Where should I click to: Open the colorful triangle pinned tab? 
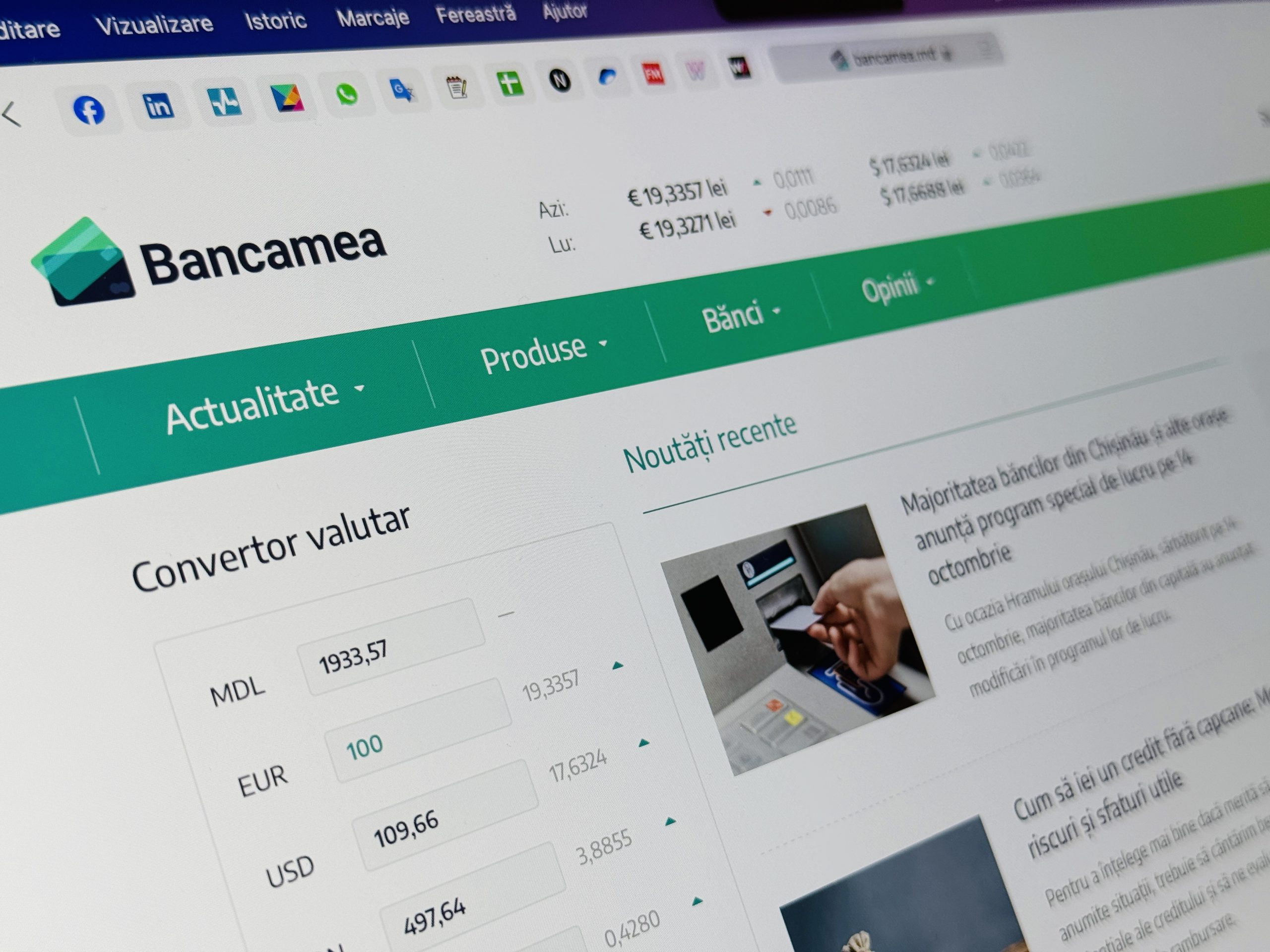click(x=287, y=98)
